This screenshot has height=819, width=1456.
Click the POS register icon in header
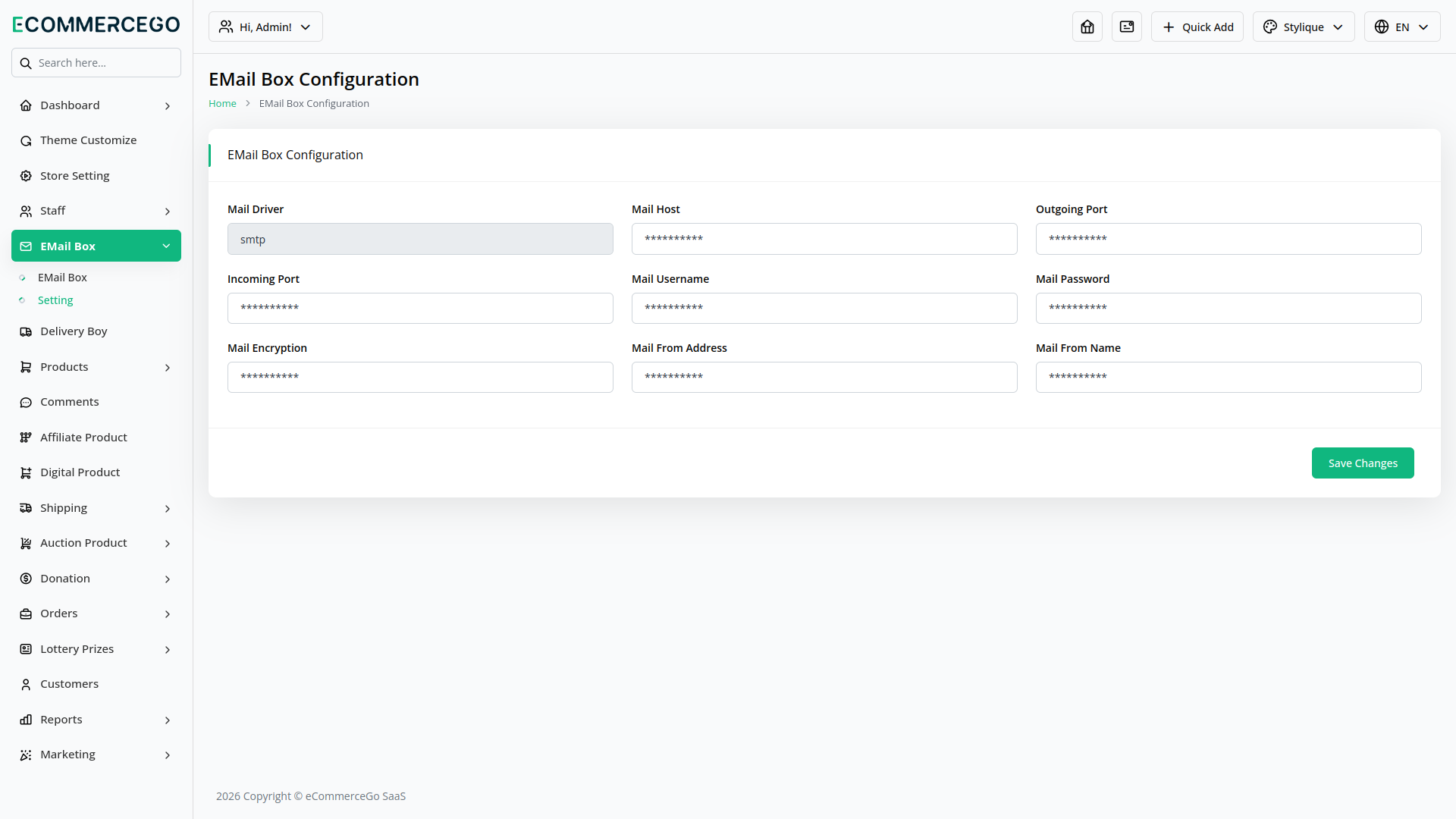coord(1127,27)
